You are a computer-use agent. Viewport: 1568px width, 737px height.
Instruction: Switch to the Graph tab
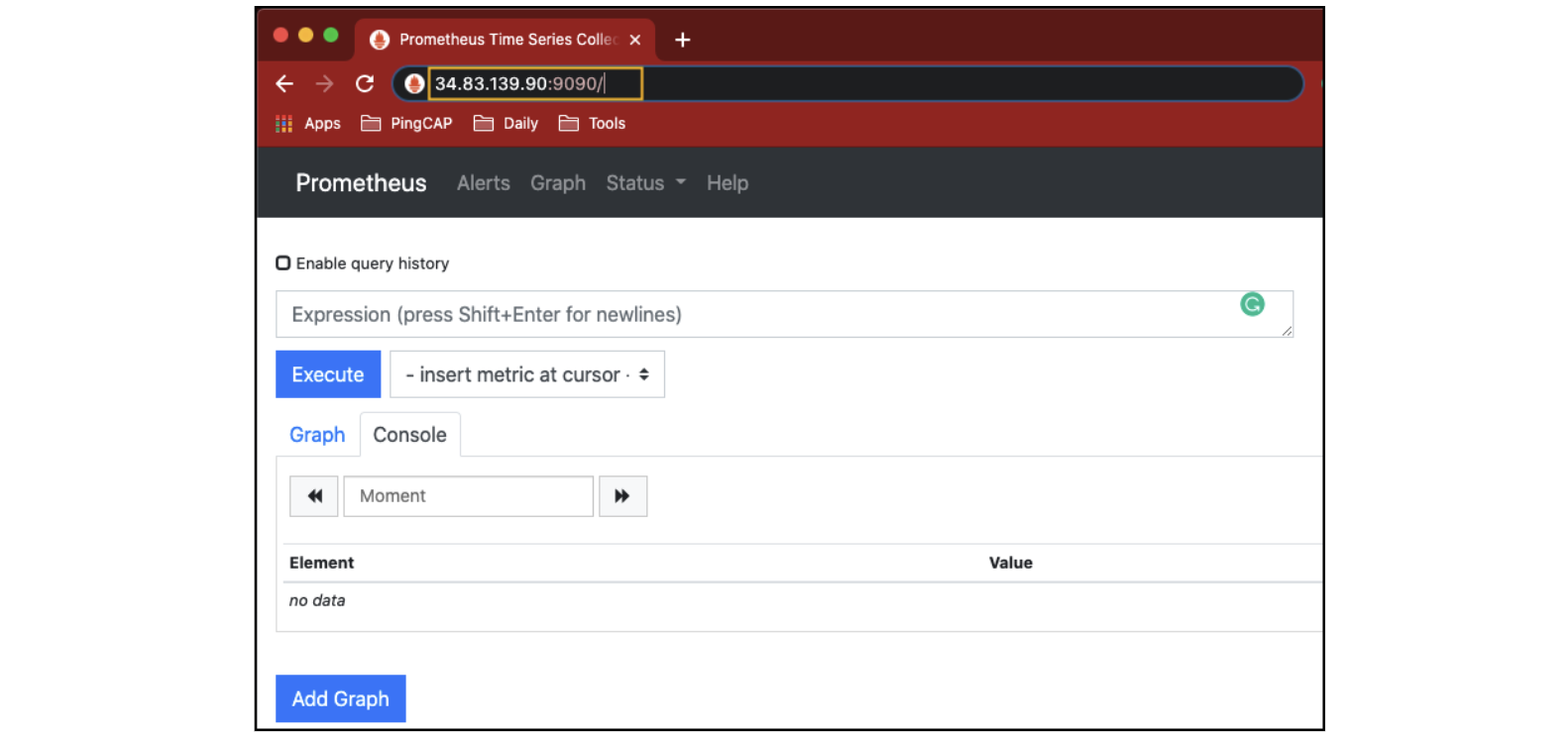point(317,435)
